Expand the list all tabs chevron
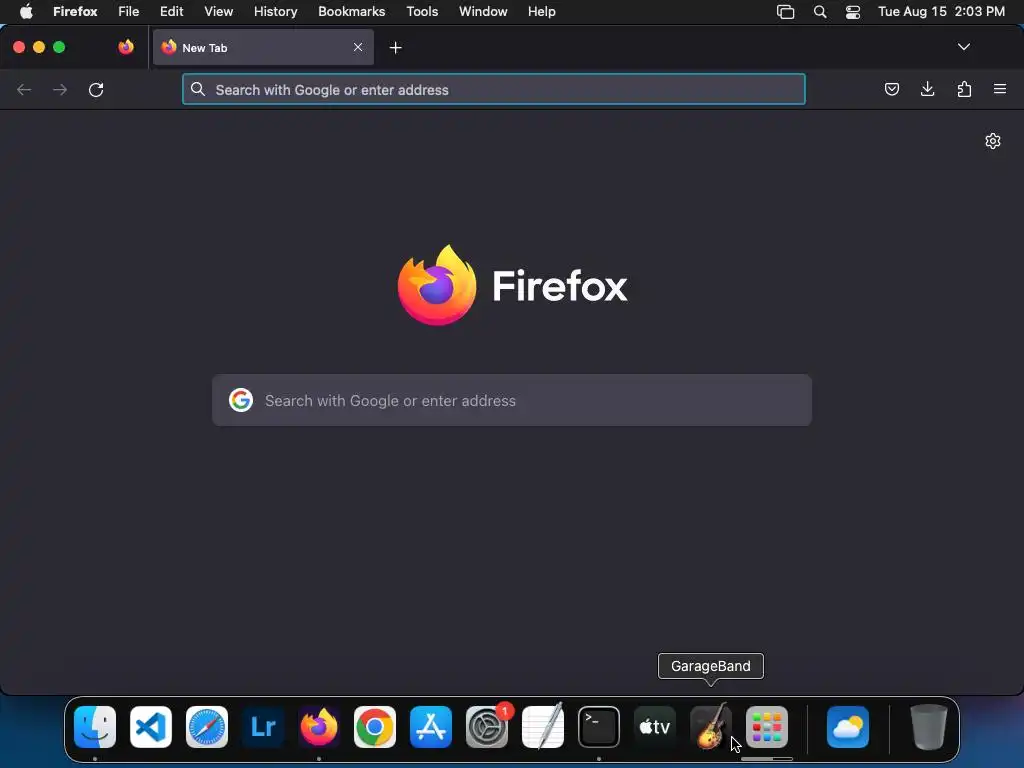The image size is (1024, 768). point(963,47)
